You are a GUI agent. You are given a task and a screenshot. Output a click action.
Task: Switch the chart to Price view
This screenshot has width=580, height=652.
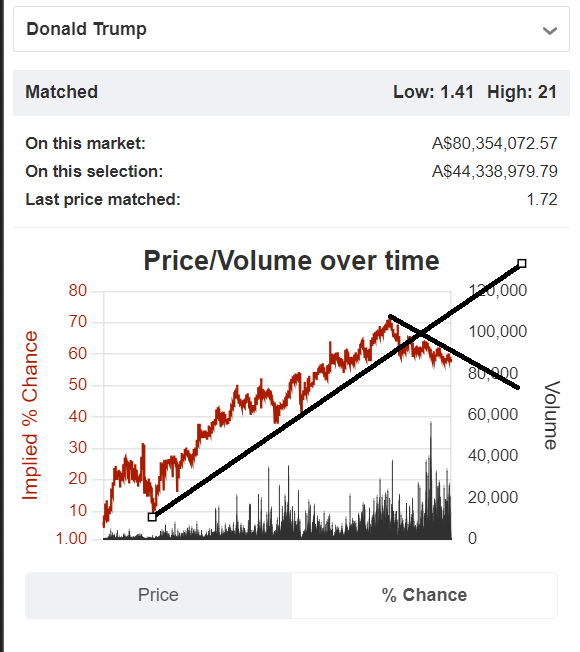coord(158,595)
